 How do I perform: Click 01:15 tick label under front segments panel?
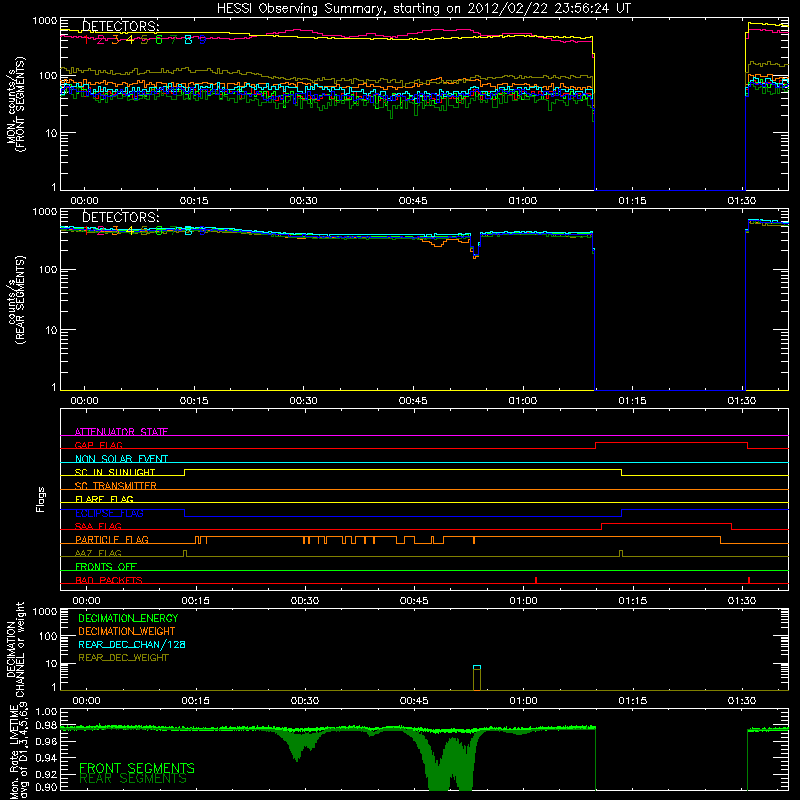point(632,201)
